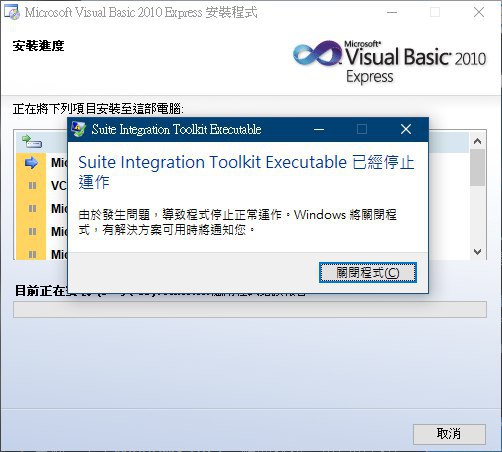502x452 pixels.
Task: Click scroll up arrow of install list
Action: pos(477,141)
